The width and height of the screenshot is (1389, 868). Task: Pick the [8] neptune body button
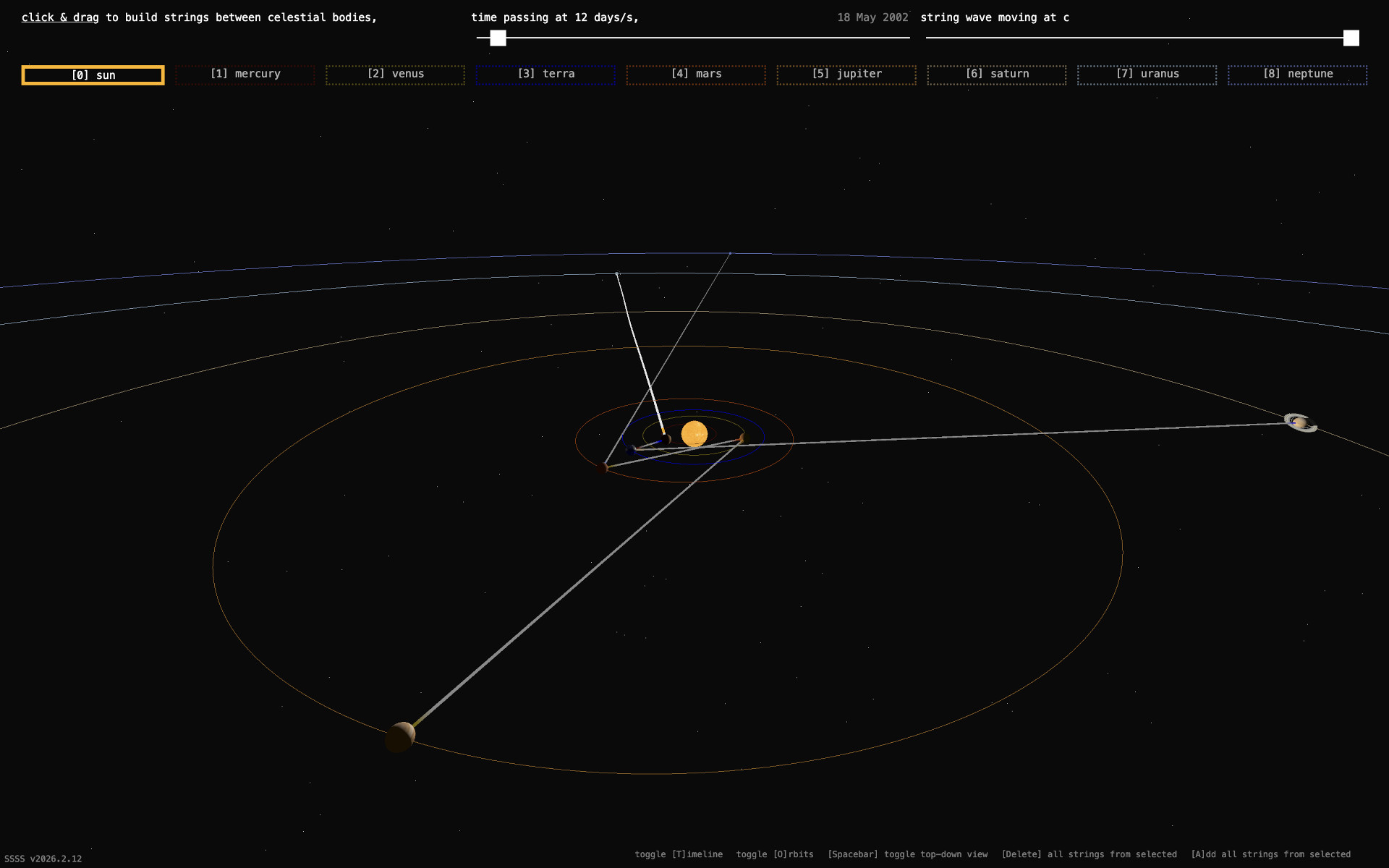pos(1297,75)
